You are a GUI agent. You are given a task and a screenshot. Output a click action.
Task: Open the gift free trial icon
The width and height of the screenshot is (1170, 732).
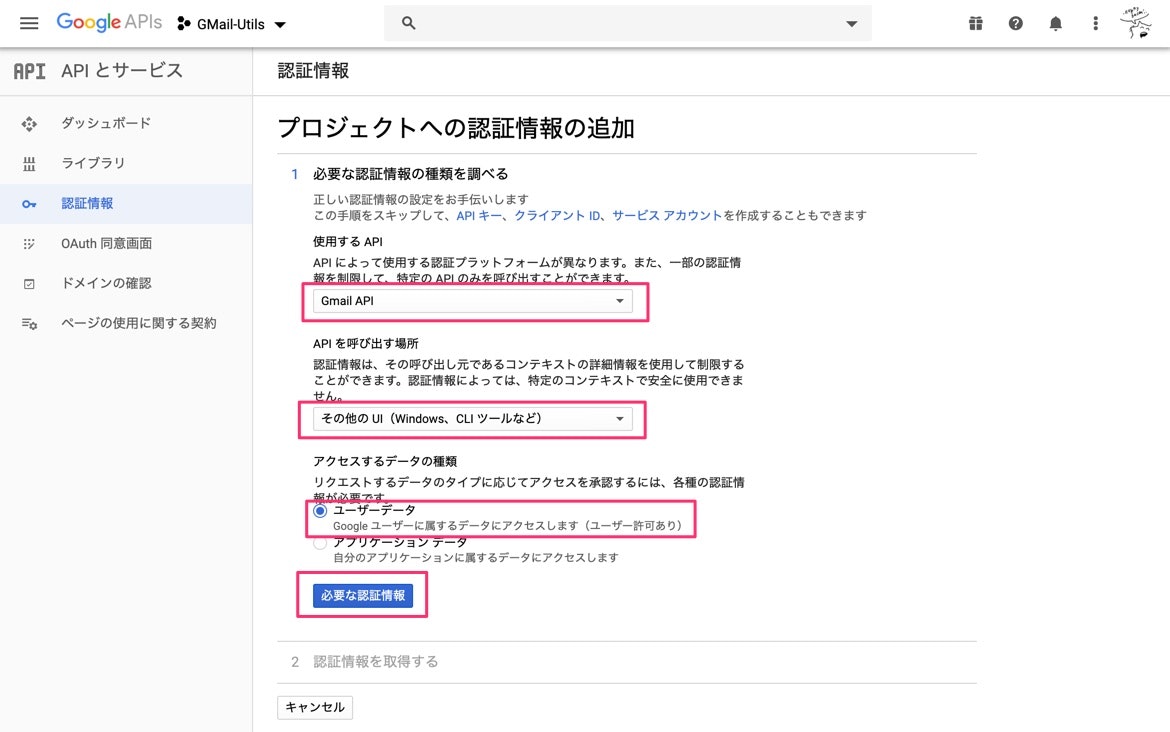pyautogui.click(x=975, y=24)
